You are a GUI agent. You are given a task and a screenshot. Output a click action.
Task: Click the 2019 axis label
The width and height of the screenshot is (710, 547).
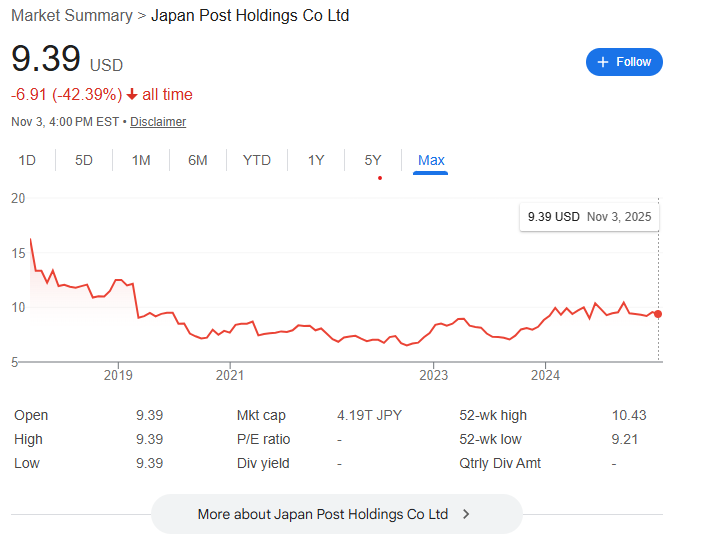(x=118, y=375)
